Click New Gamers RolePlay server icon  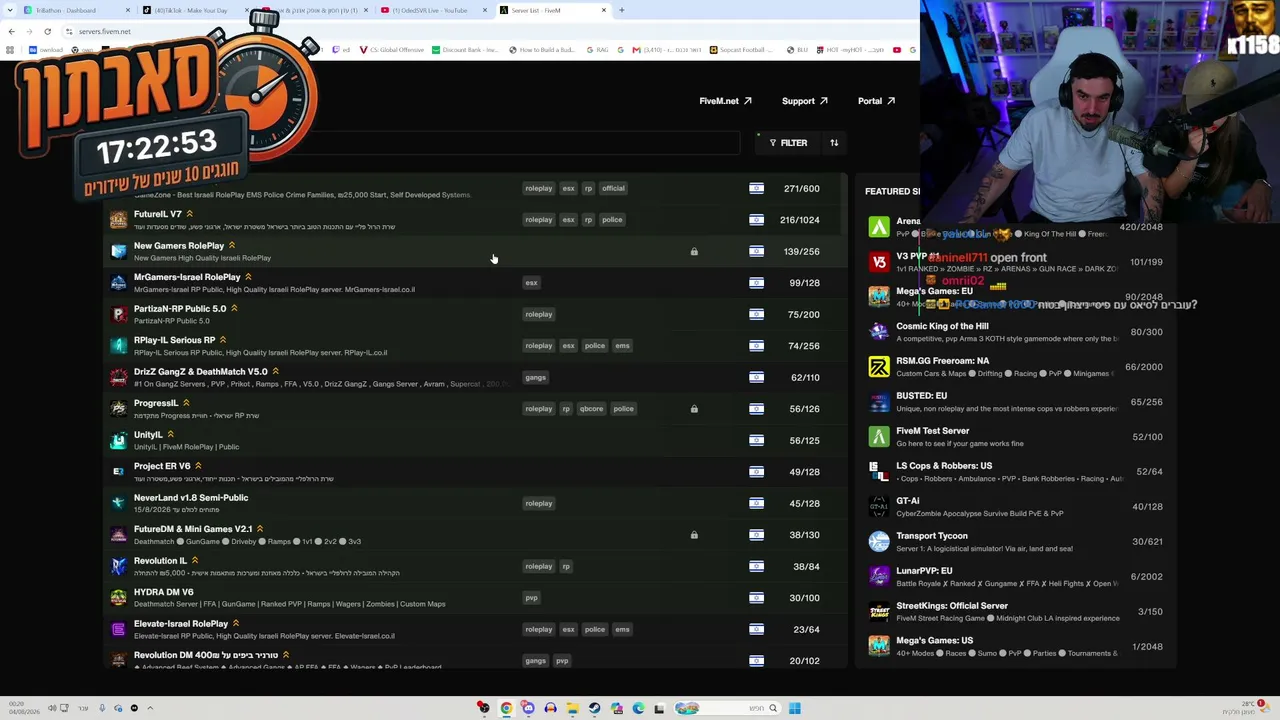click(x=119, y=251)
